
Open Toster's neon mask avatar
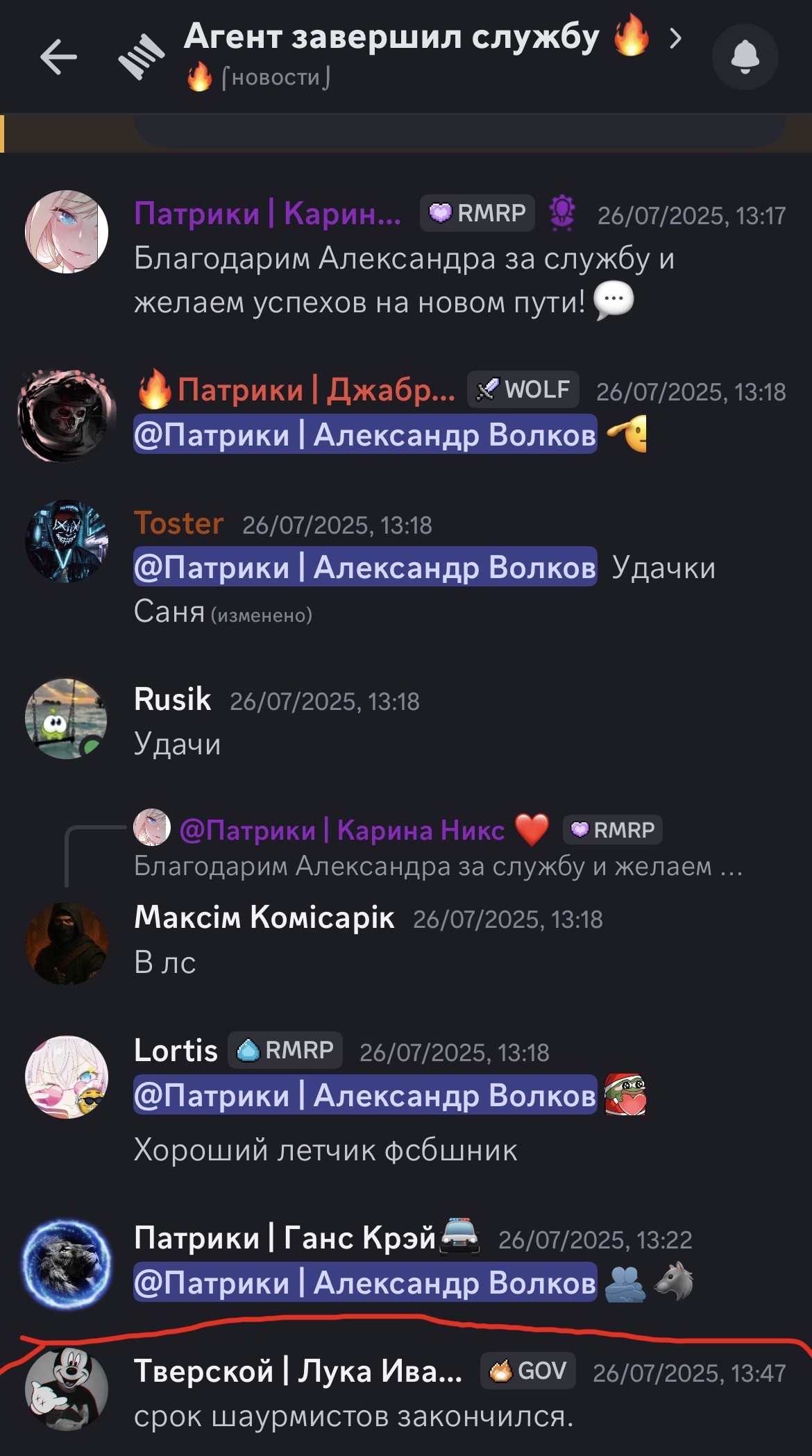pos(67,541)
